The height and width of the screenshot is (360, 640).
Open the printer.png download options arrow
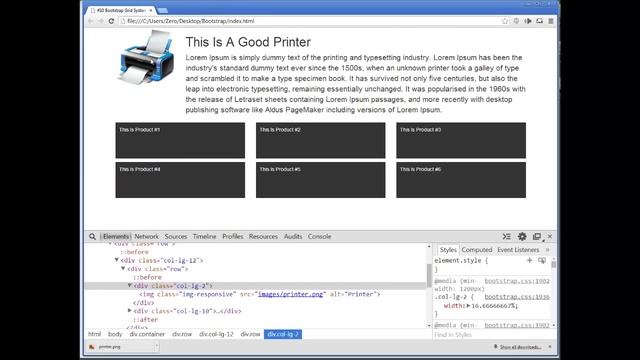tap(156, 347)
